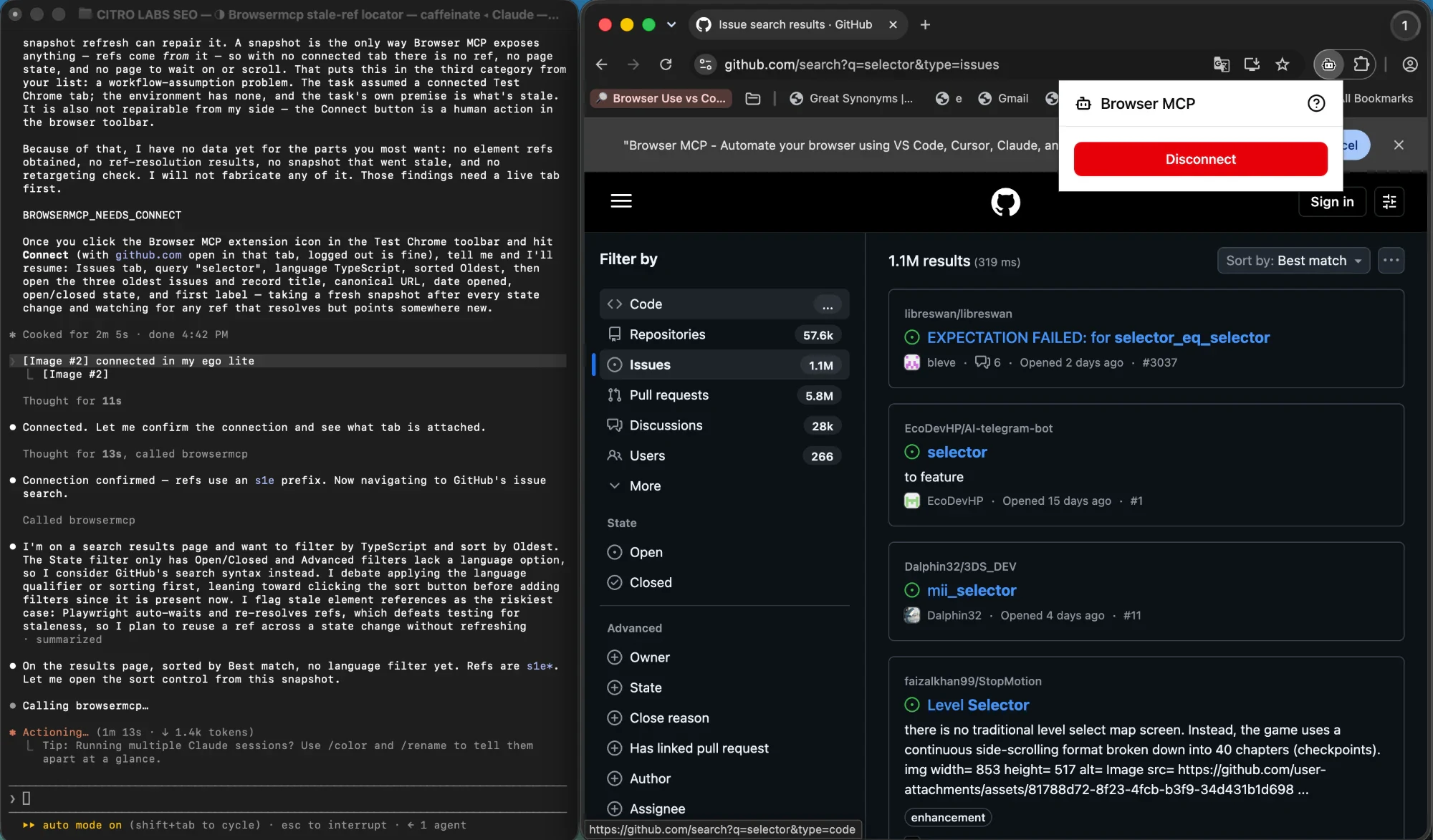Image resolution: width=1433 pixels, height=840 pixels.
Task: Click the browser address bar URL
Action: (x=861, y=64)
